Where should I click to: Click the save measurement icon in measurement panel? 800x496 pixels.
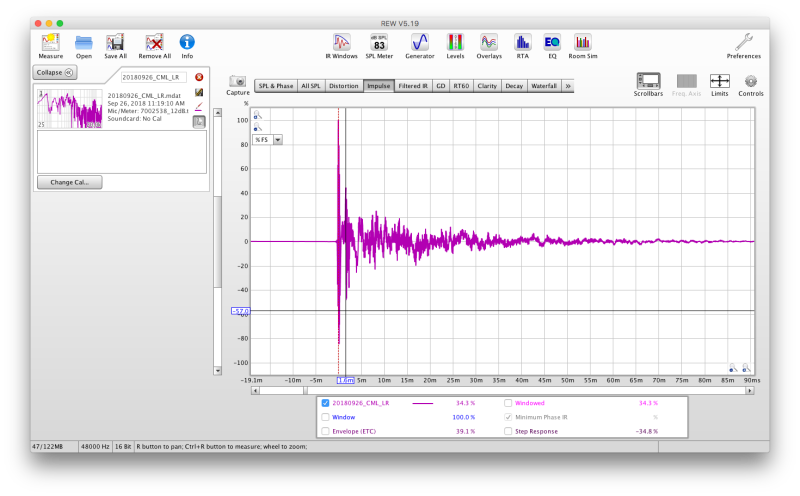coord(199,92)
